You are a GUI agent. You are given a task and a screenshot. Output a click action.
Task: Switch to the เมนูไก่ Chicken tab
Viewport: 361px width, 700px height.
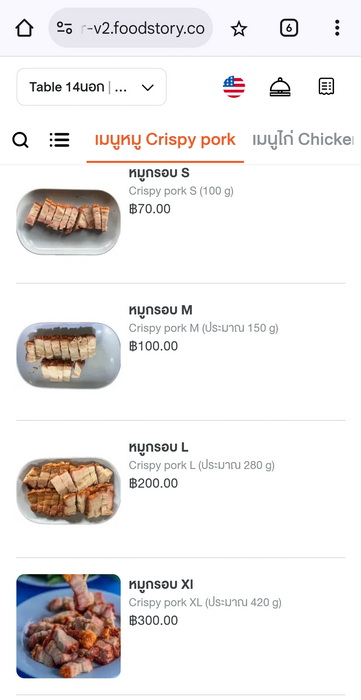click(x=303, y=140)
